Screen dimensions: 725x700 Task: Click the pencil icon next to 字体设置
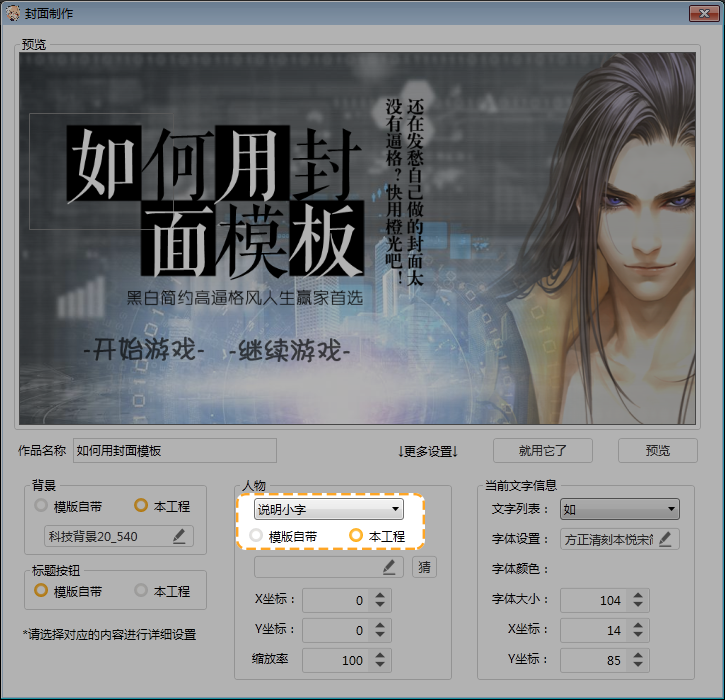tap(665, 540)
